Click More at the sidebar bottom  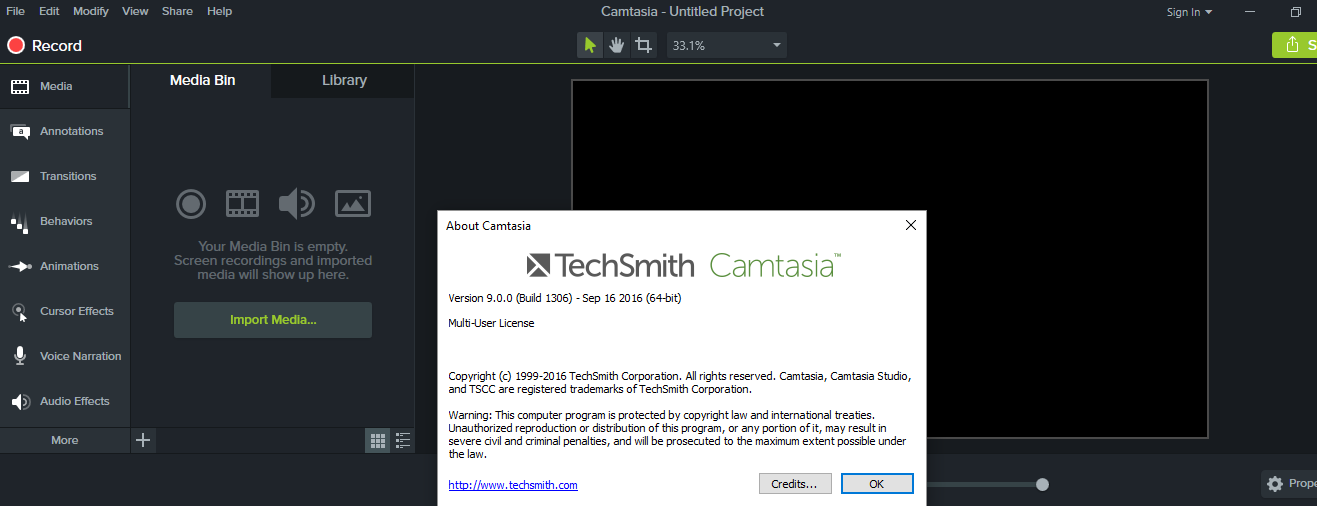click(65, 440)
